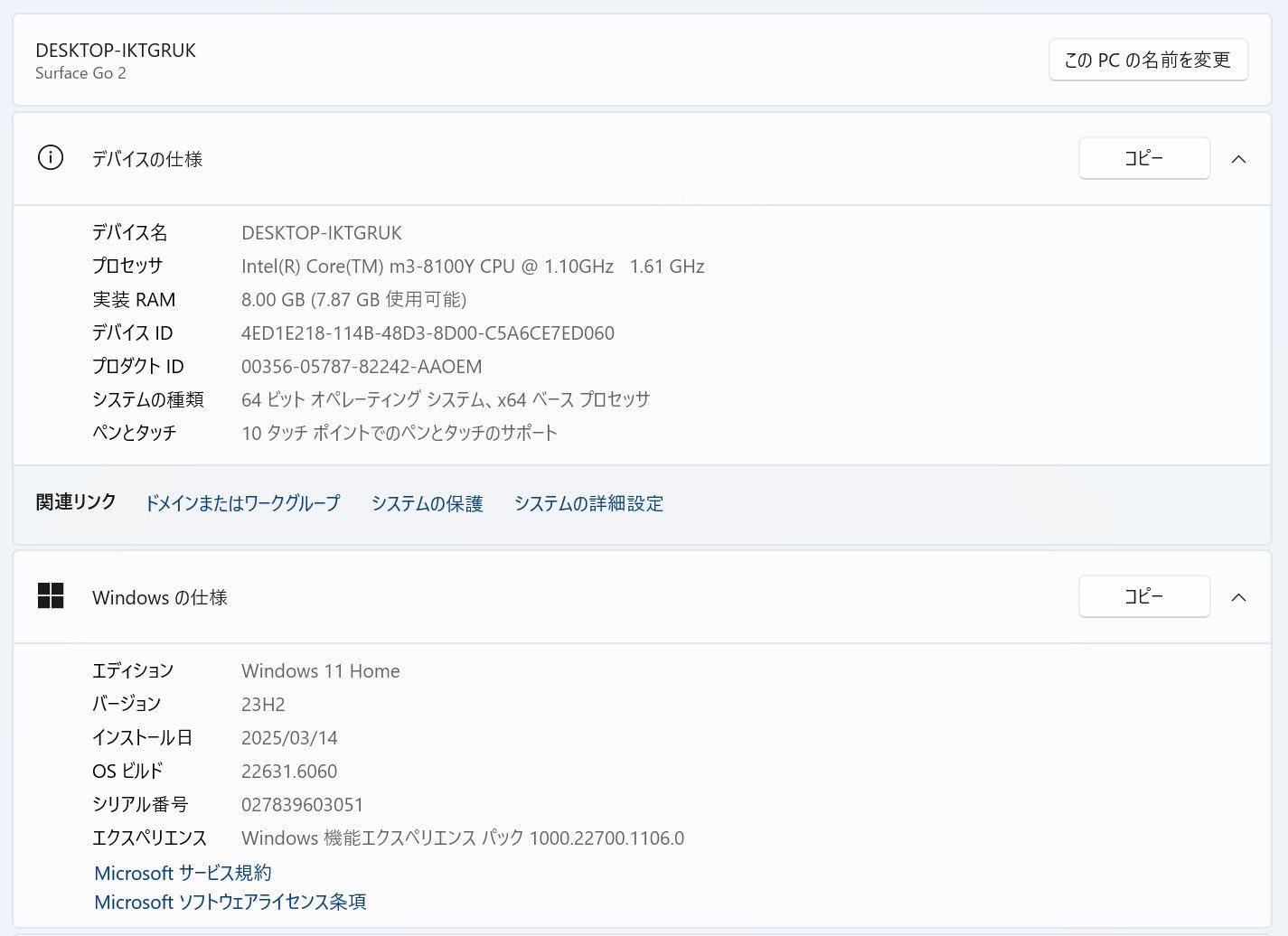Click the デバイスの仕様 section title
Screen dimensions: 1288x936
[x=147, y=159]
